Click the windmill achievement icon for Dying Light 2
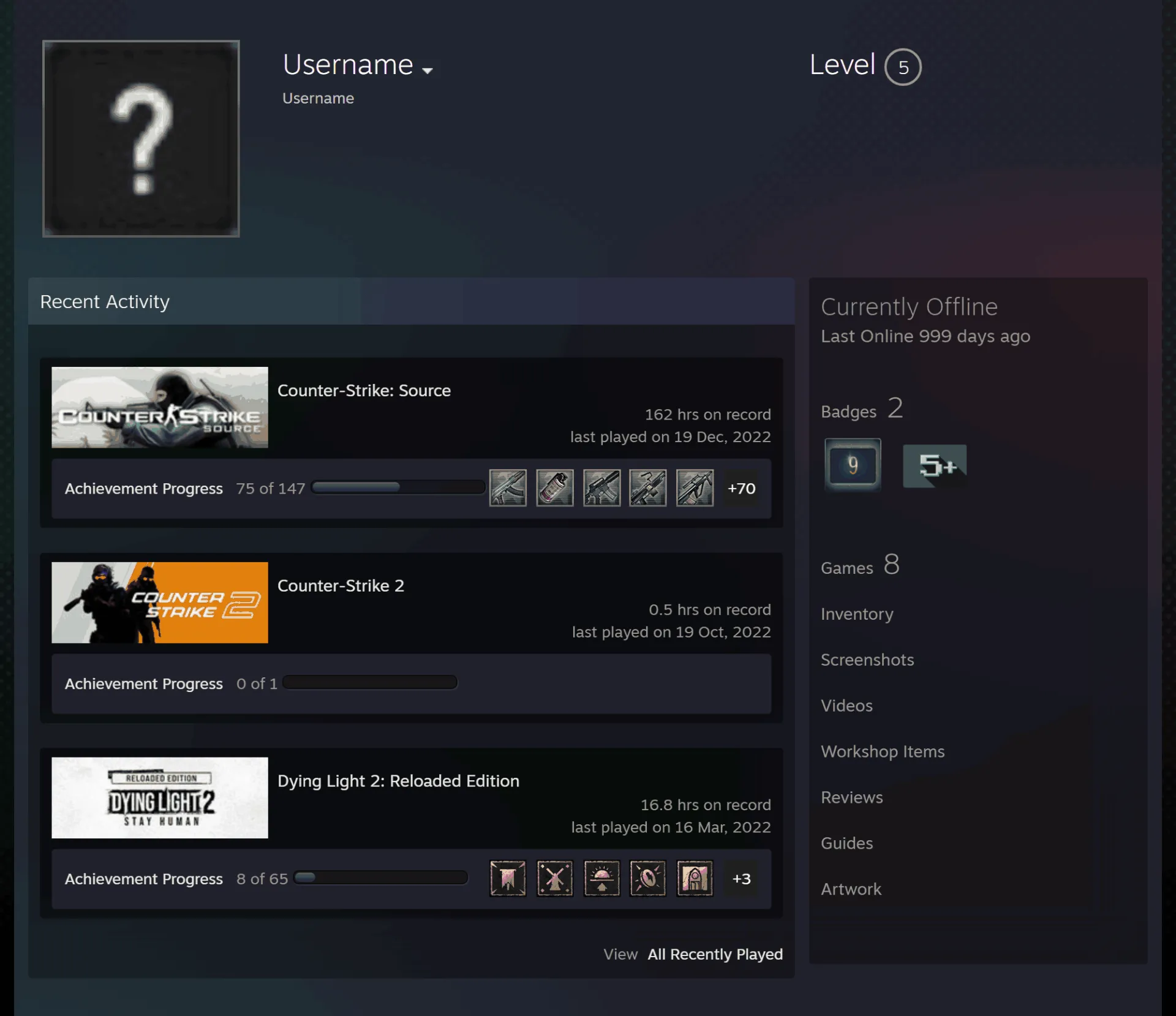The image size is (1176, 1016). 555,878
